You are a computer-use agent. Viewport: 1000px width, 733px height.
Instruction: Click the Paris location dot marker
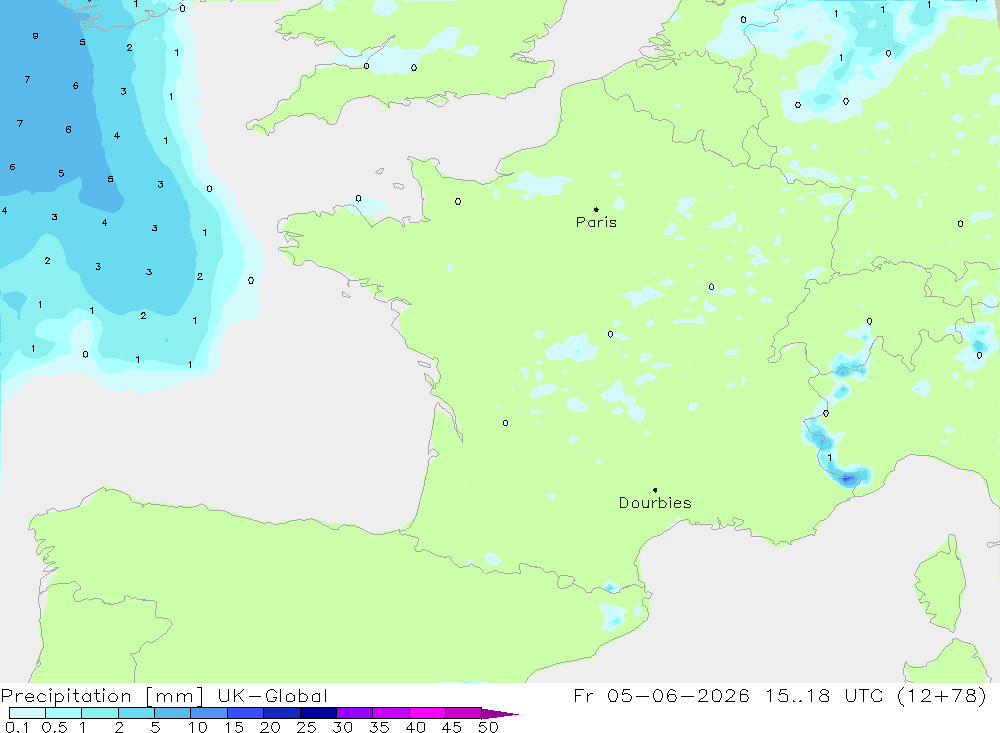(596, 209)
